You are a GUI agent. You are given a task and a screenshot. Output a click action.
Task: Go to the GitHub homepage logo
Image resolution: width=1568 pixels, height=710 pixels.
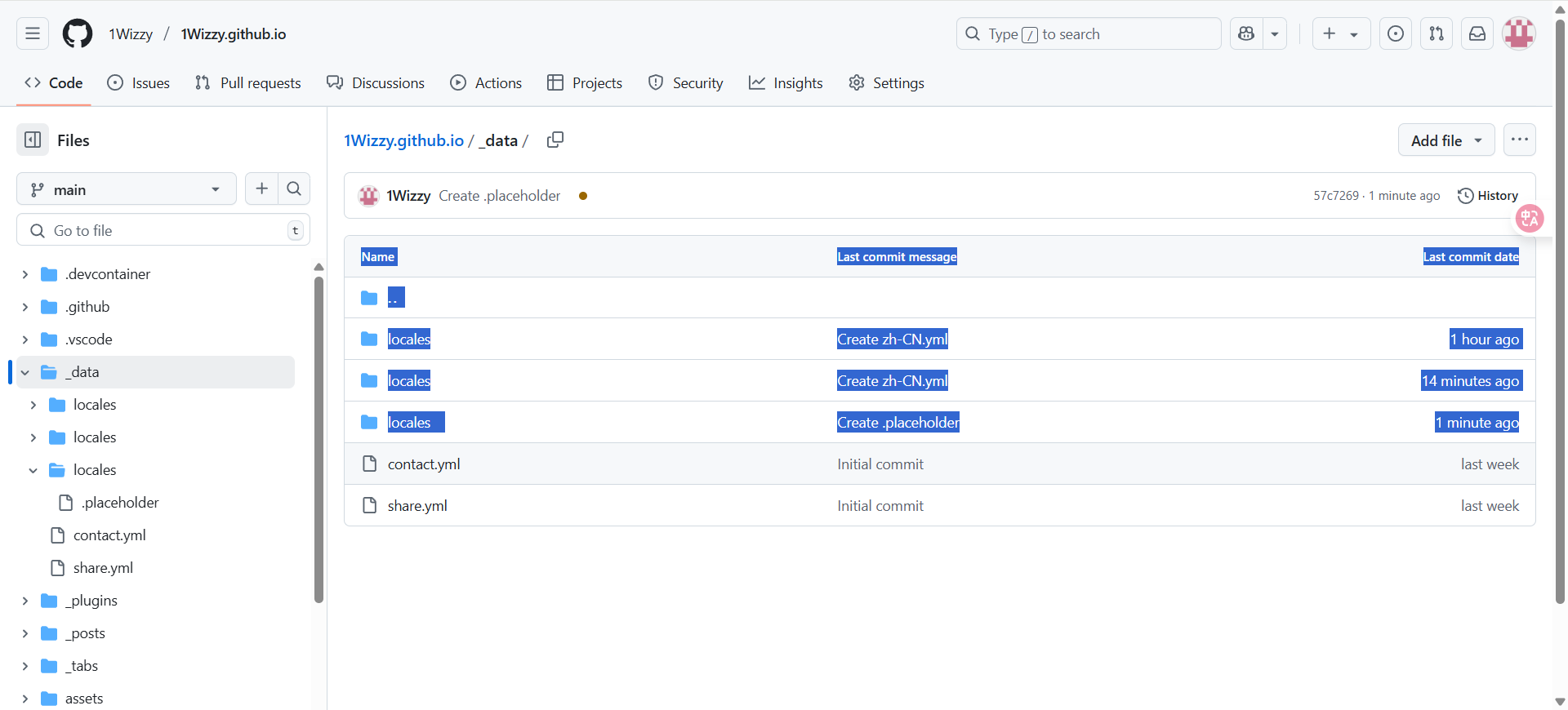[x=78, y=33]
